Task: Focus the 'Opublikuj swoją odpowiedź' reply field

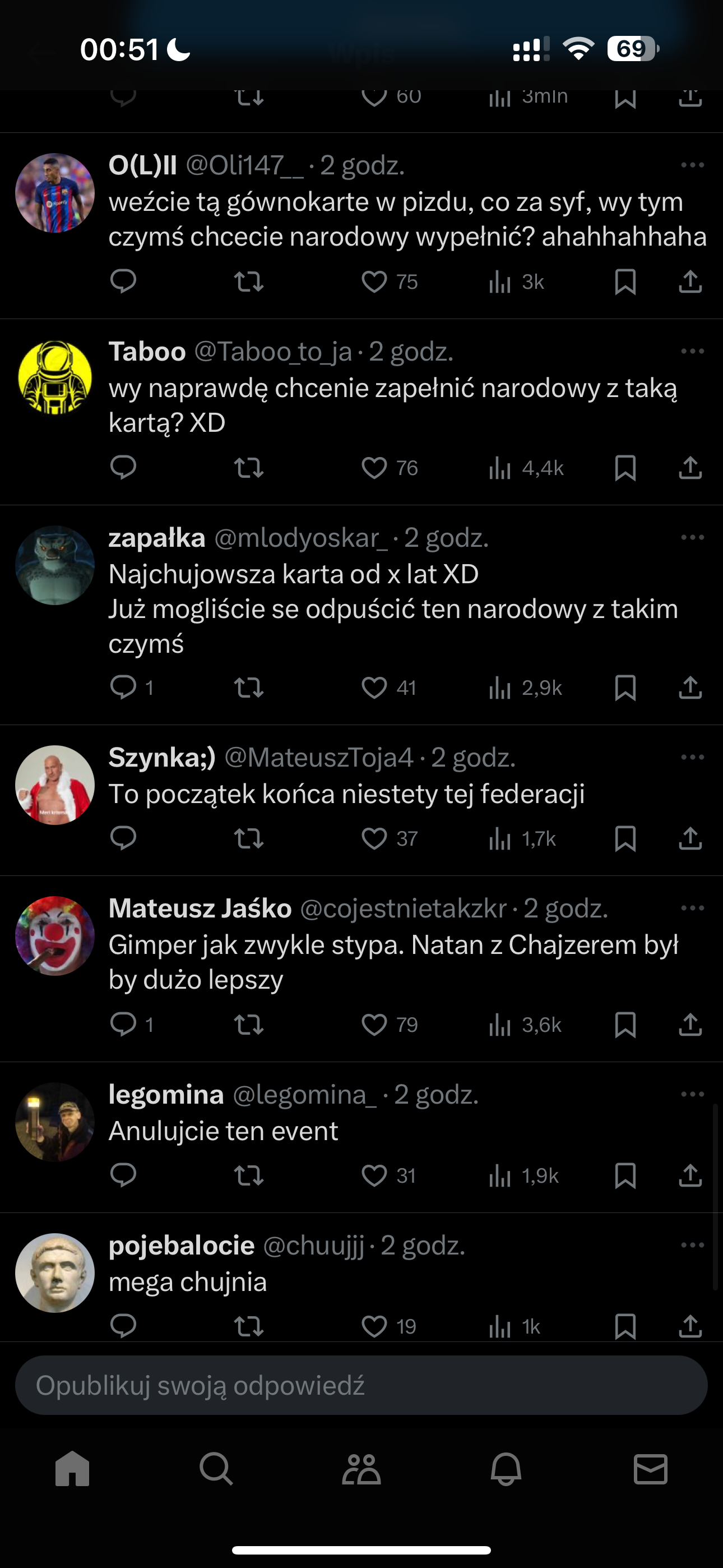Action: [361, 1385]
